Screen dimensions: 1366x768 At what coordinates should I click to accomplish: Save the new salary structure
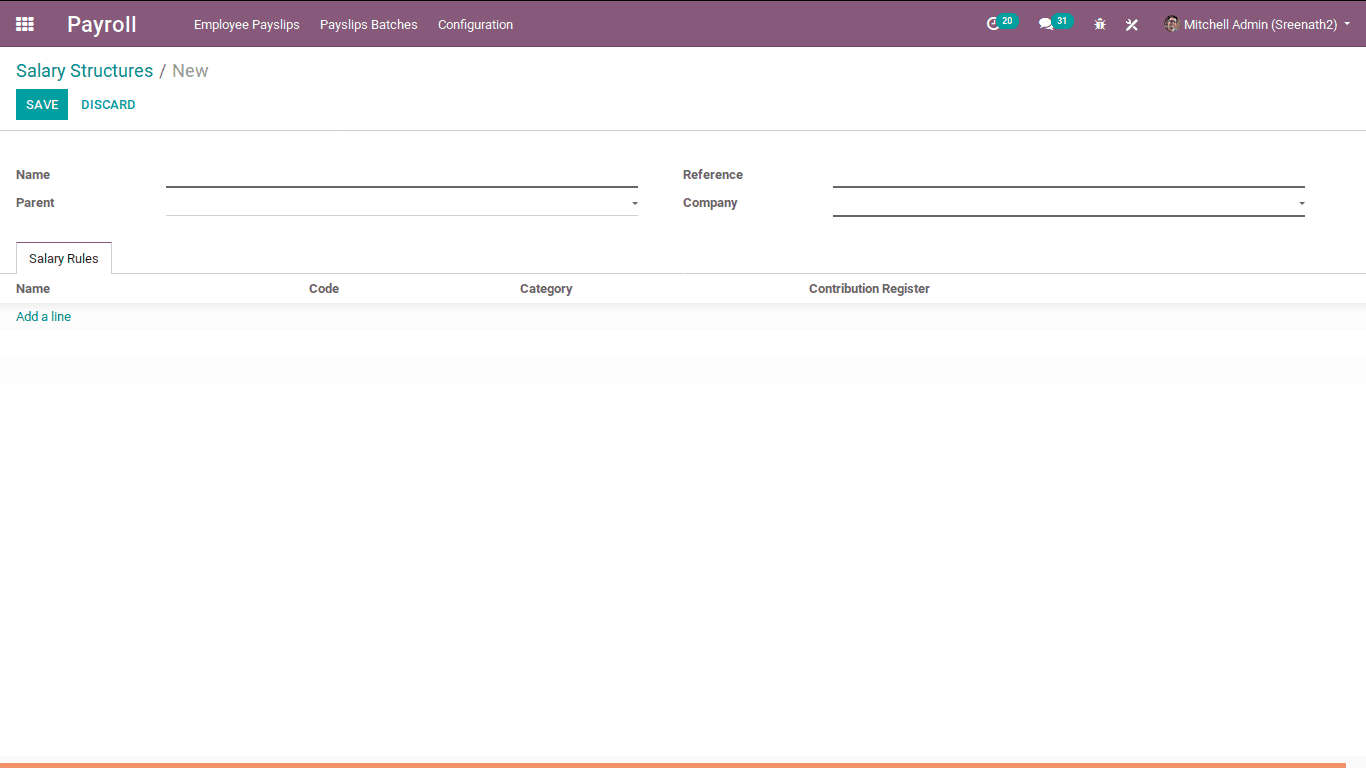coord(42,105)
